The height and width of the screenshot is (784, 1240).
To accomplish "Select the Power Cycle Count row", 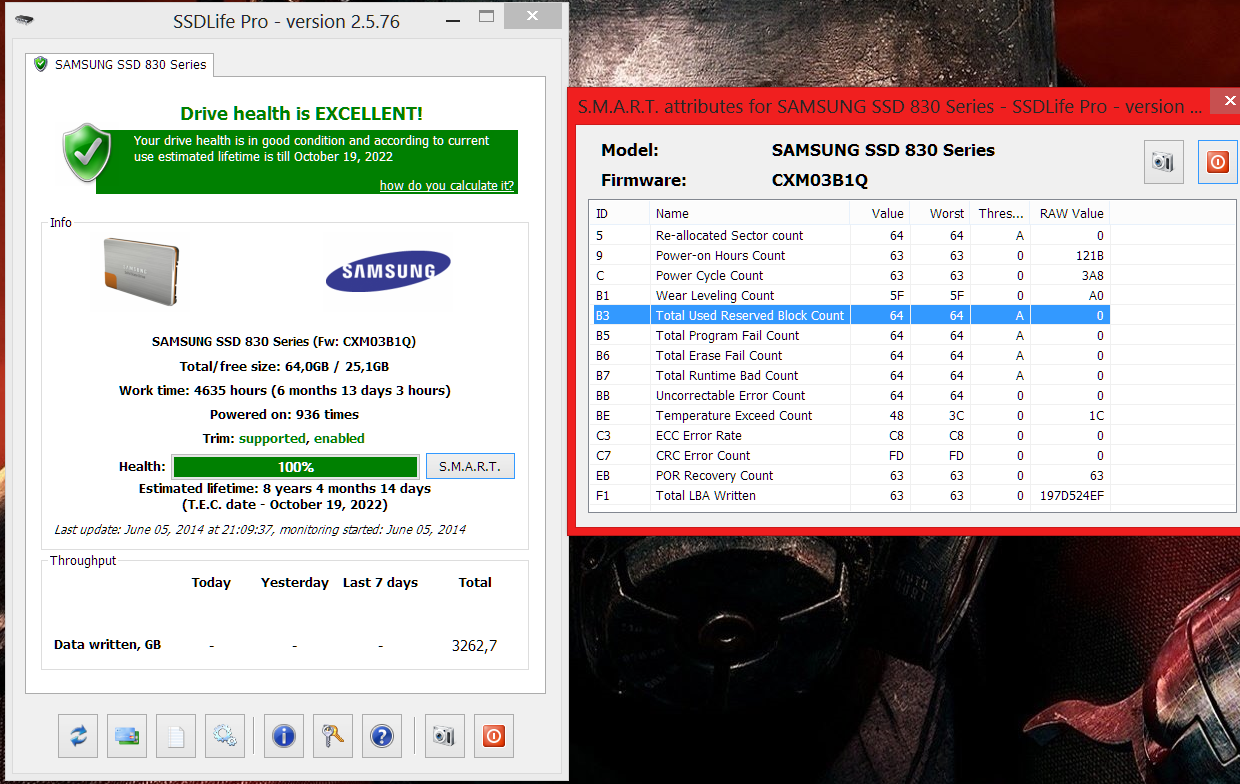I will [x=850, y=275].
